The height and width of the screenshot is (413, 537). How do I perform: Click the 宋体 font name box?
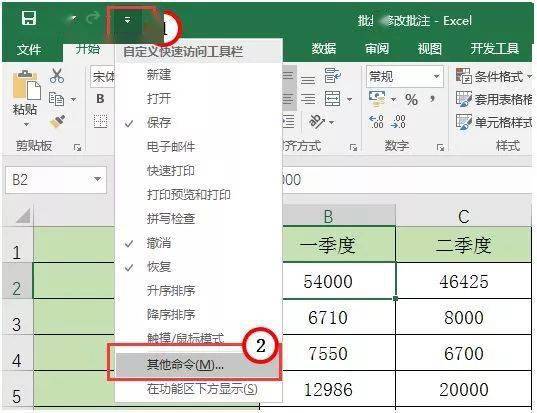(103, 77)
